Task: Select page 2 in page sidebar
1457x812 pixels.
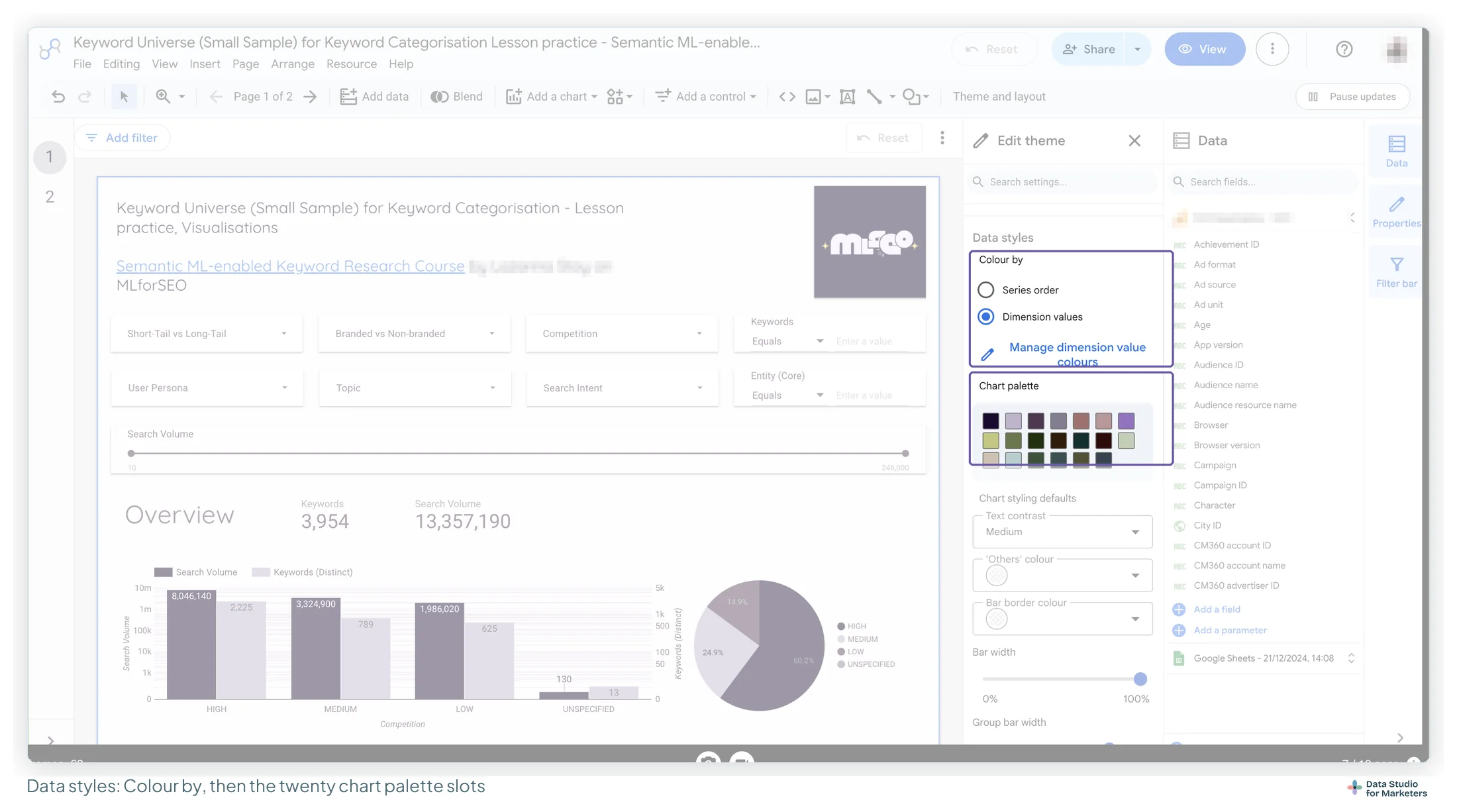Action: pyautogui.click(x=50, y=197)
